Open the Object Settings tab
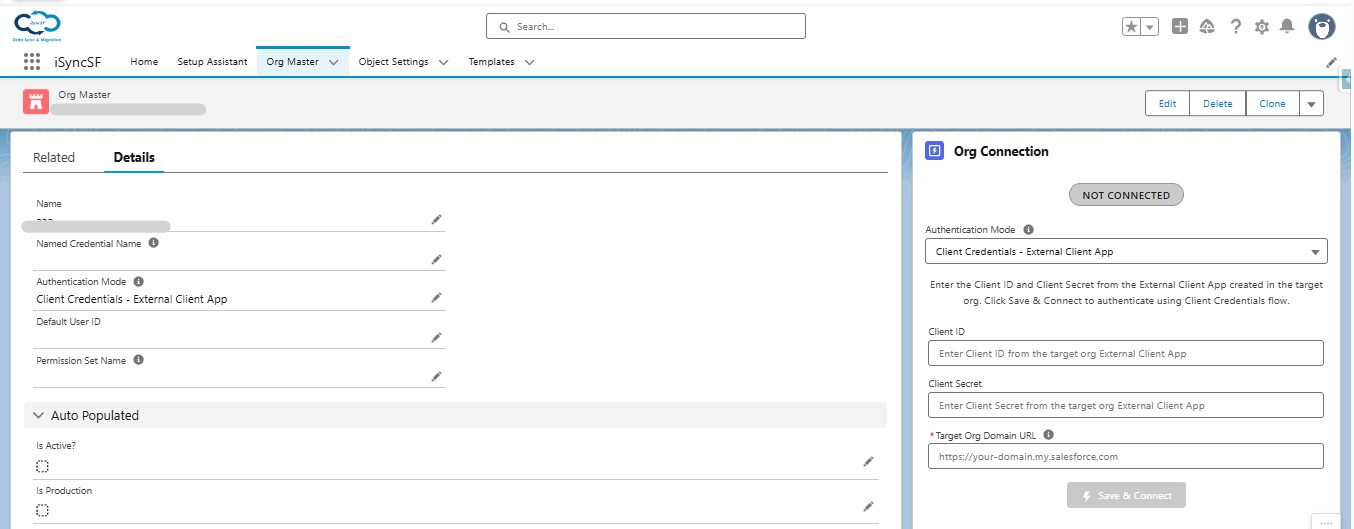This screenshot has height=529, width=1354. [393, 62]
